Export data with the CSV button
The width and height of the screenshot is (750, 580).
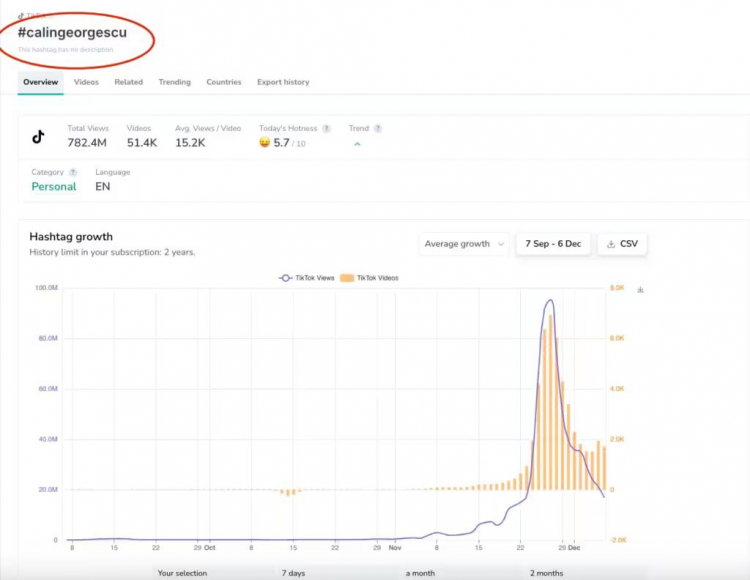pyautogui.click(x=622, y=244)
